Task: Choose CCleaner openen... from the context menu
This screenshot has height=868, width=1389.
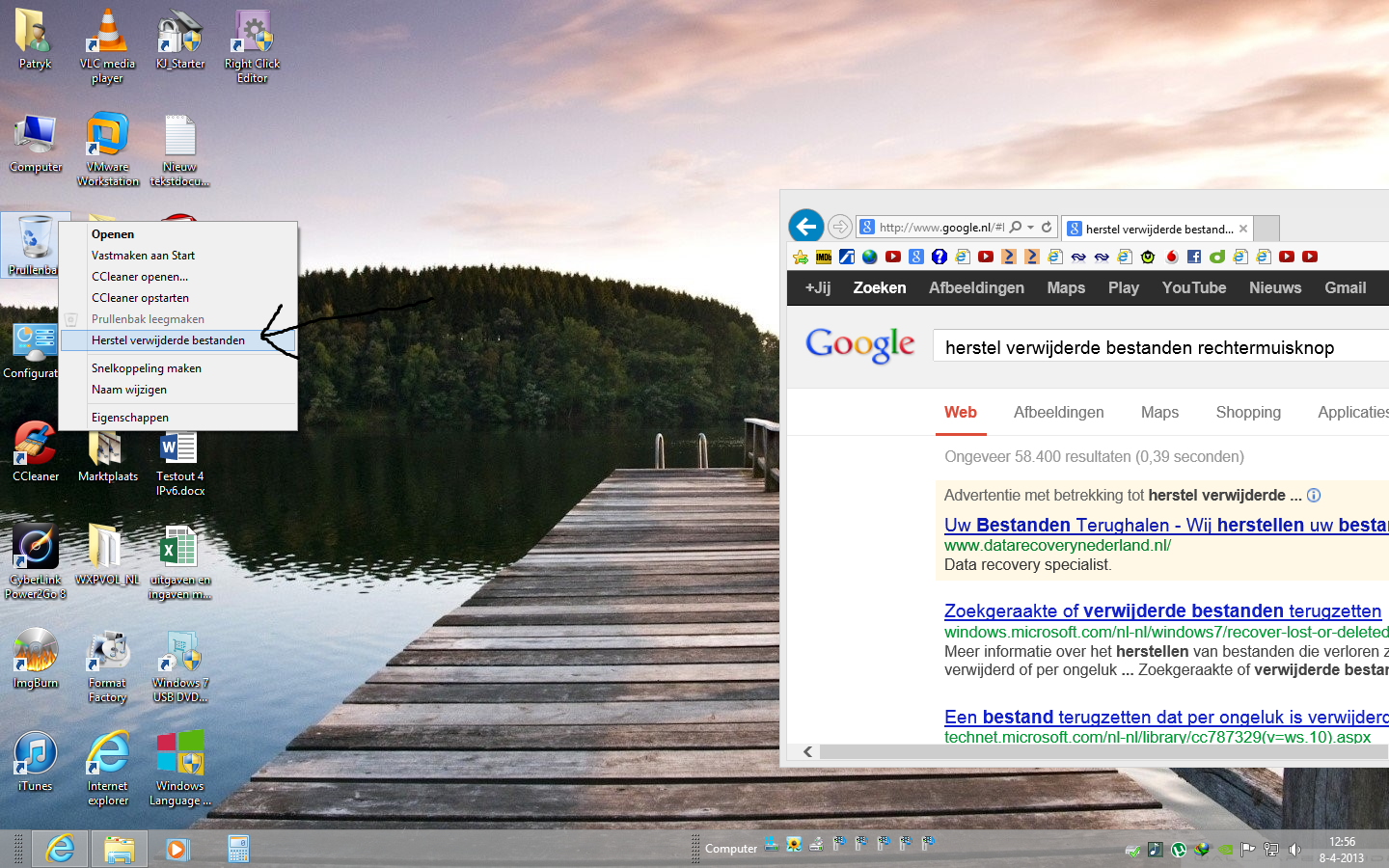Action: (x=178, y=277)
